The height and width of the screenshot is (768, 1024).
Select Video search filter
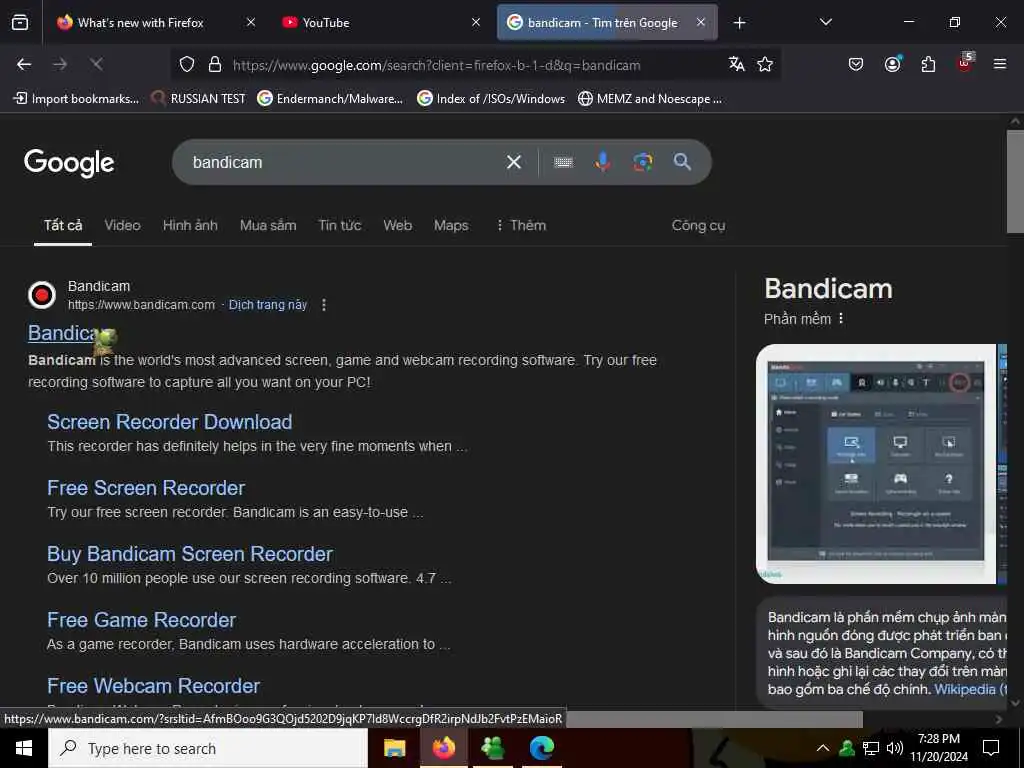tap(122, 225)
